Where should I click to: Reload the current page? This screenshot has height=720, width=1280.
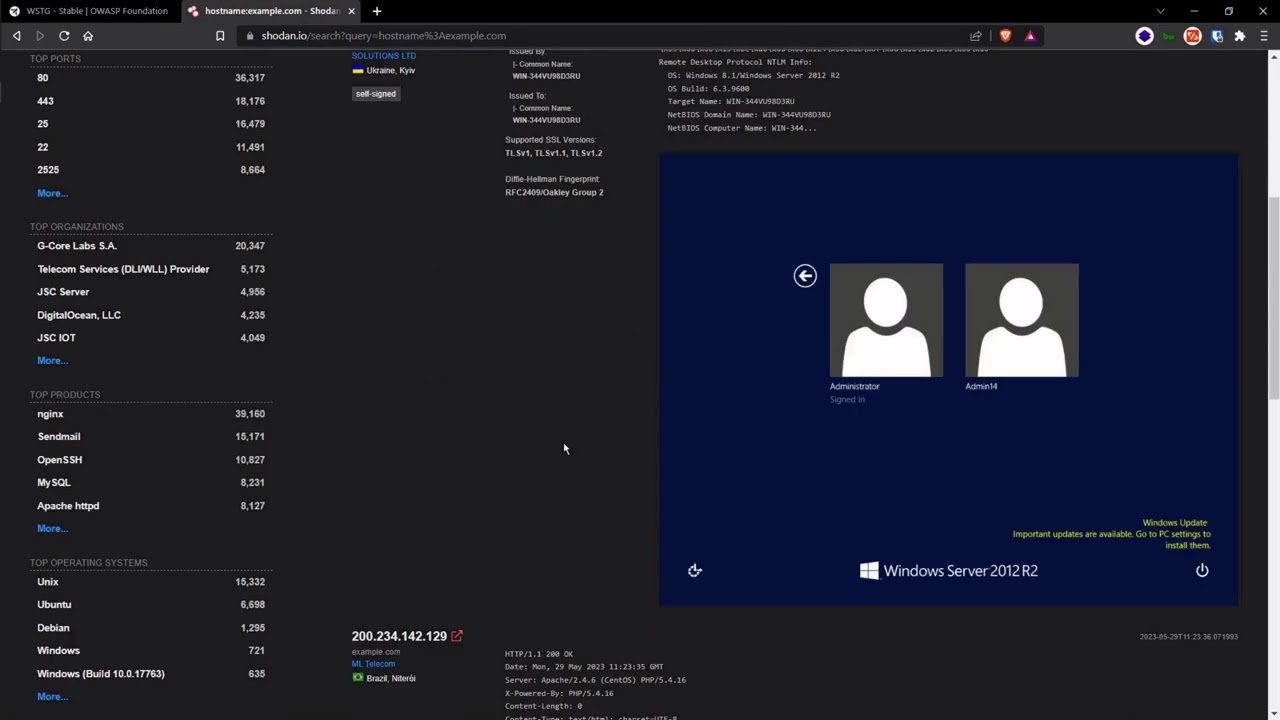click(64, 36)
